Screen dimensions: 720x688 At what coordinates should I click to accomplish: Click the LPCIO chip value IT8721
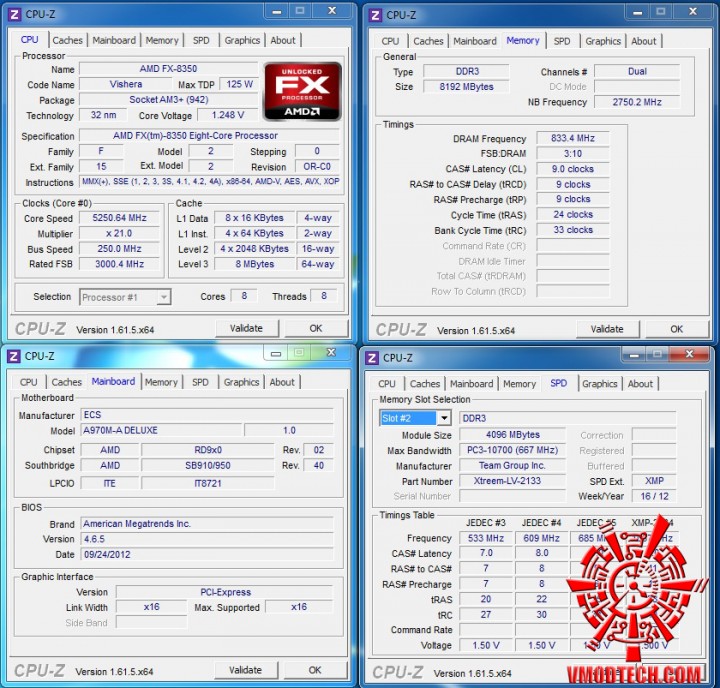coord(208,483)
